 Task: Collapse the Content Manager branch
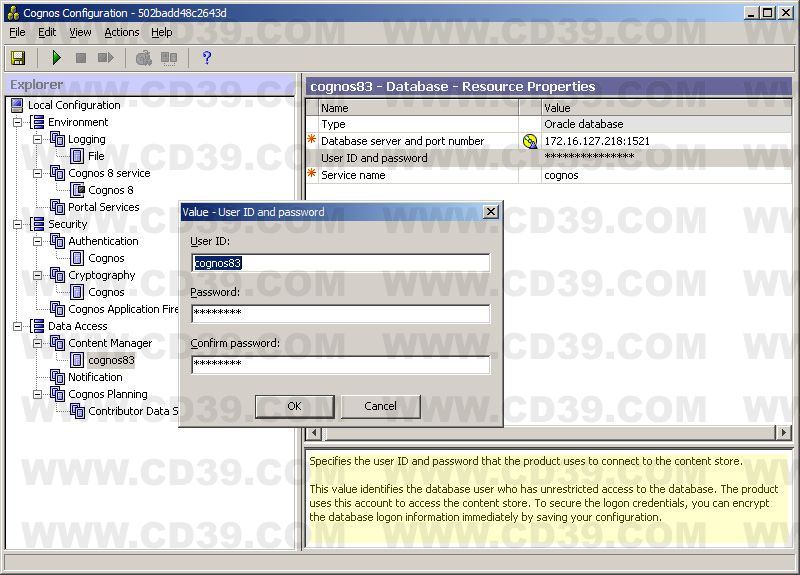pos(38,343)
